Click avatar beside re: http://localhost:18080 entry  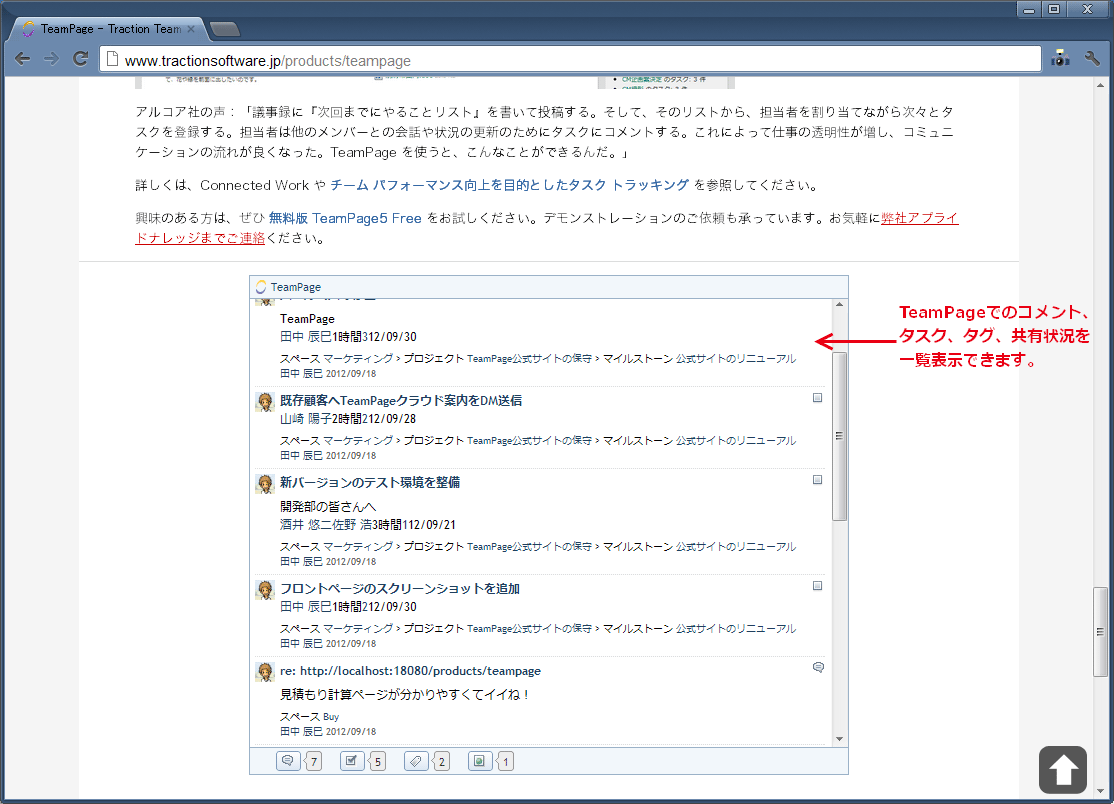point(265,672)
